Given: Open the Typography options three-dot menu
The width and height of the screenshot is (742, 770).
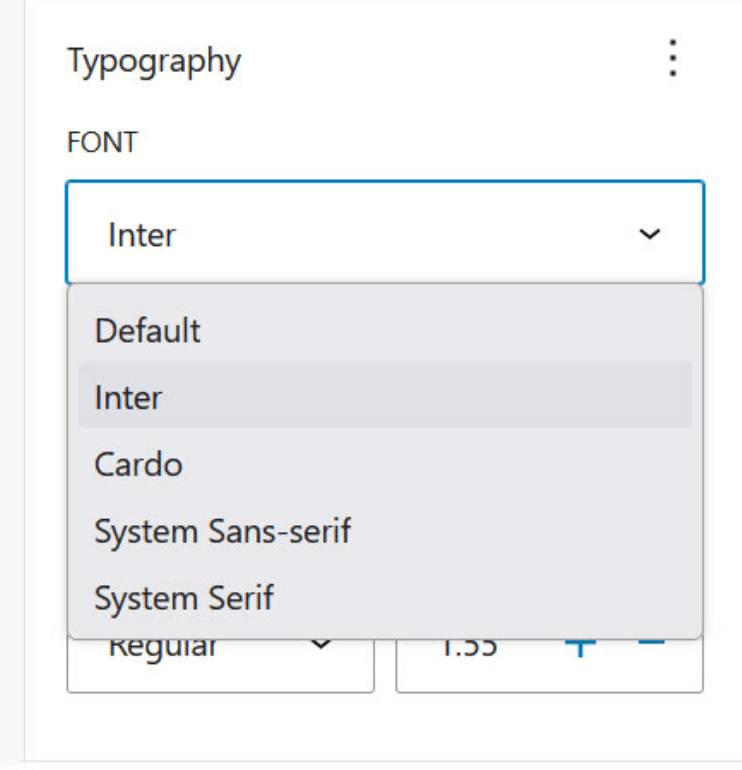Looking at the screenshot, I should tap(673, 58).
